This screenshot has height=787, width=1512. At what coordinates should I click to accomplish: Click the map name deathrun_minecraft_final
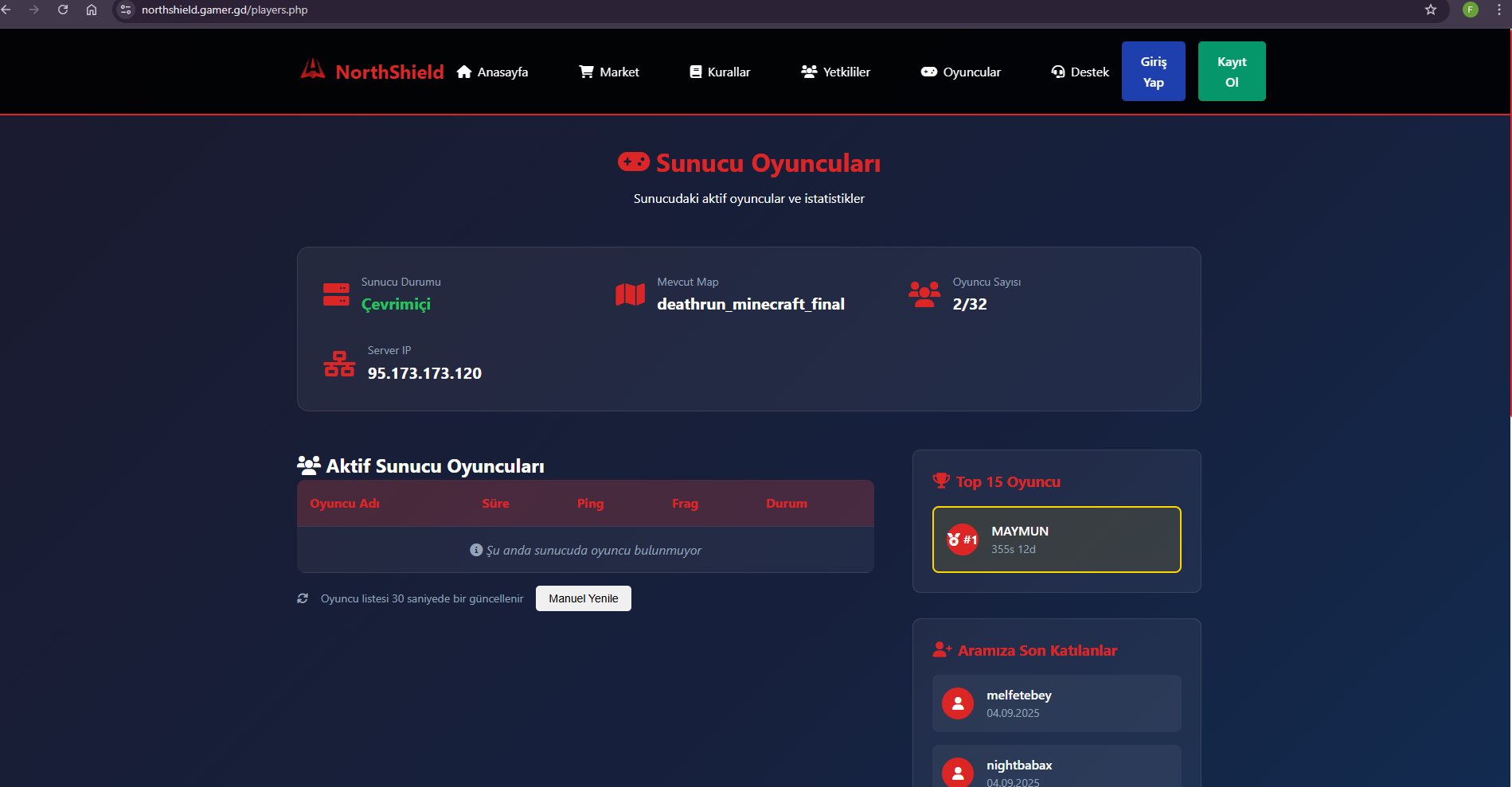(751, 304)
